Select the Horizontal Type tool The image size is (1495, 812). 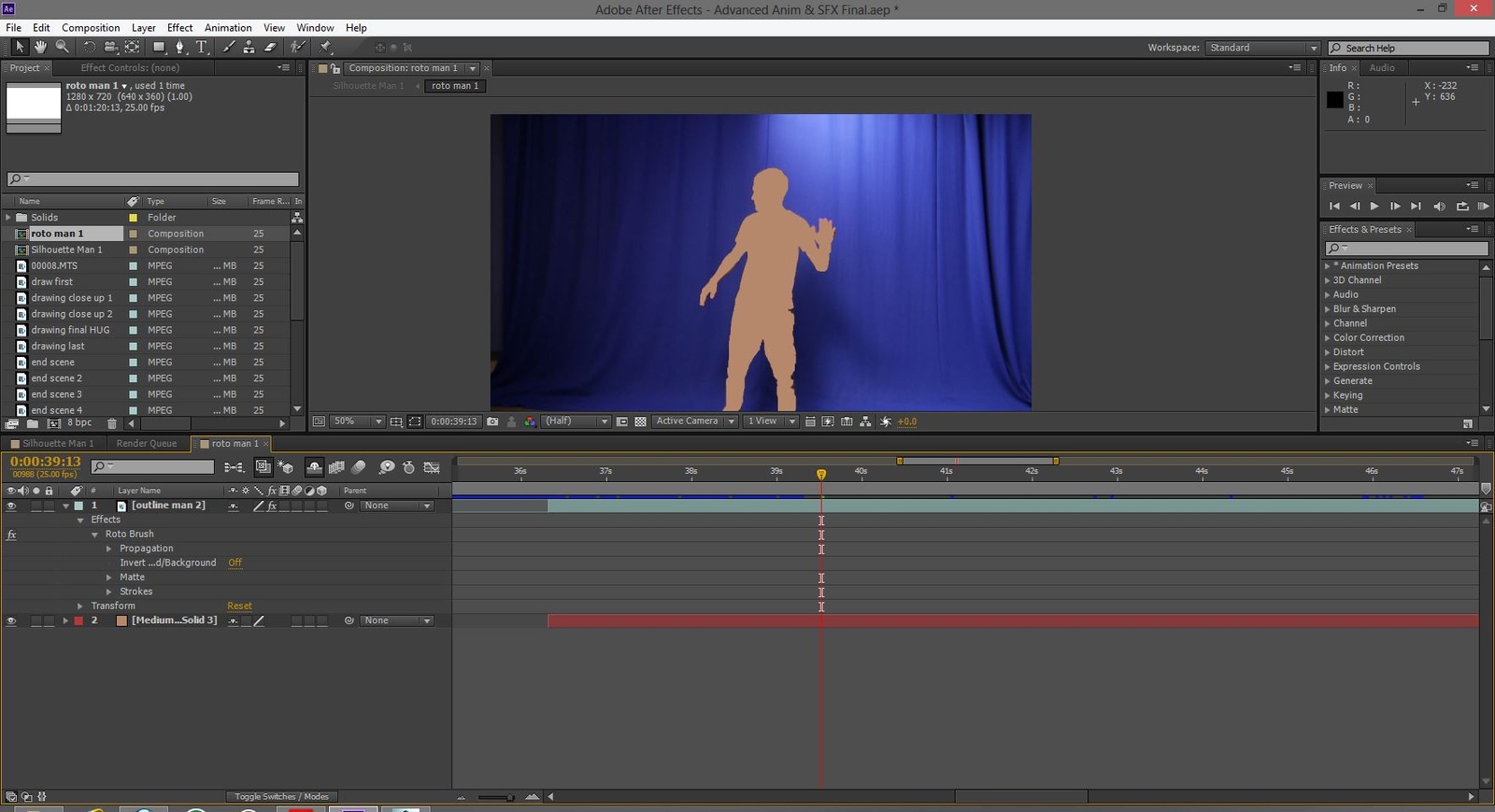pos(201,47)
